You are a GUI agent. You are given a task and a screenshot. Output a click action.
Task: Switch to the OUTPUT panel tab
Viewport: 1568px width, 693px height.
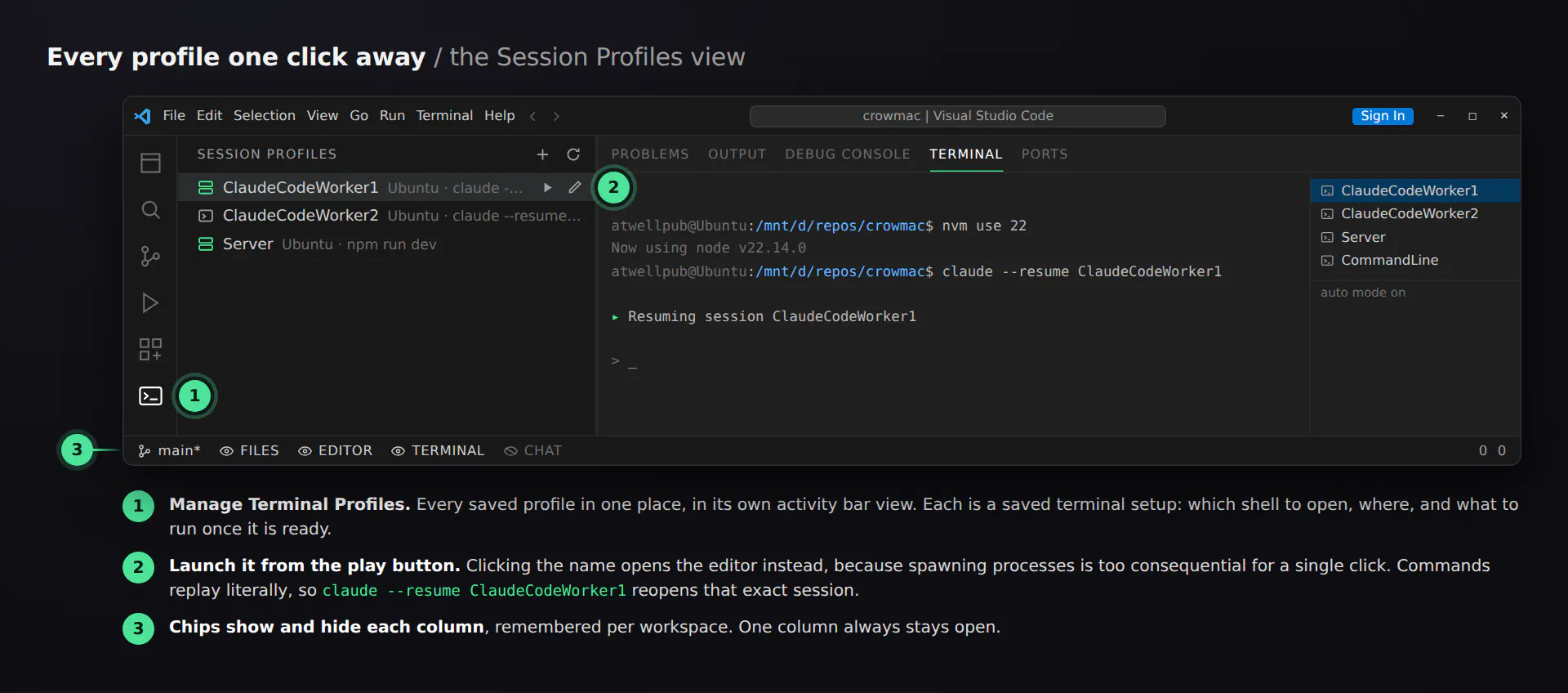tap(737, 154)
